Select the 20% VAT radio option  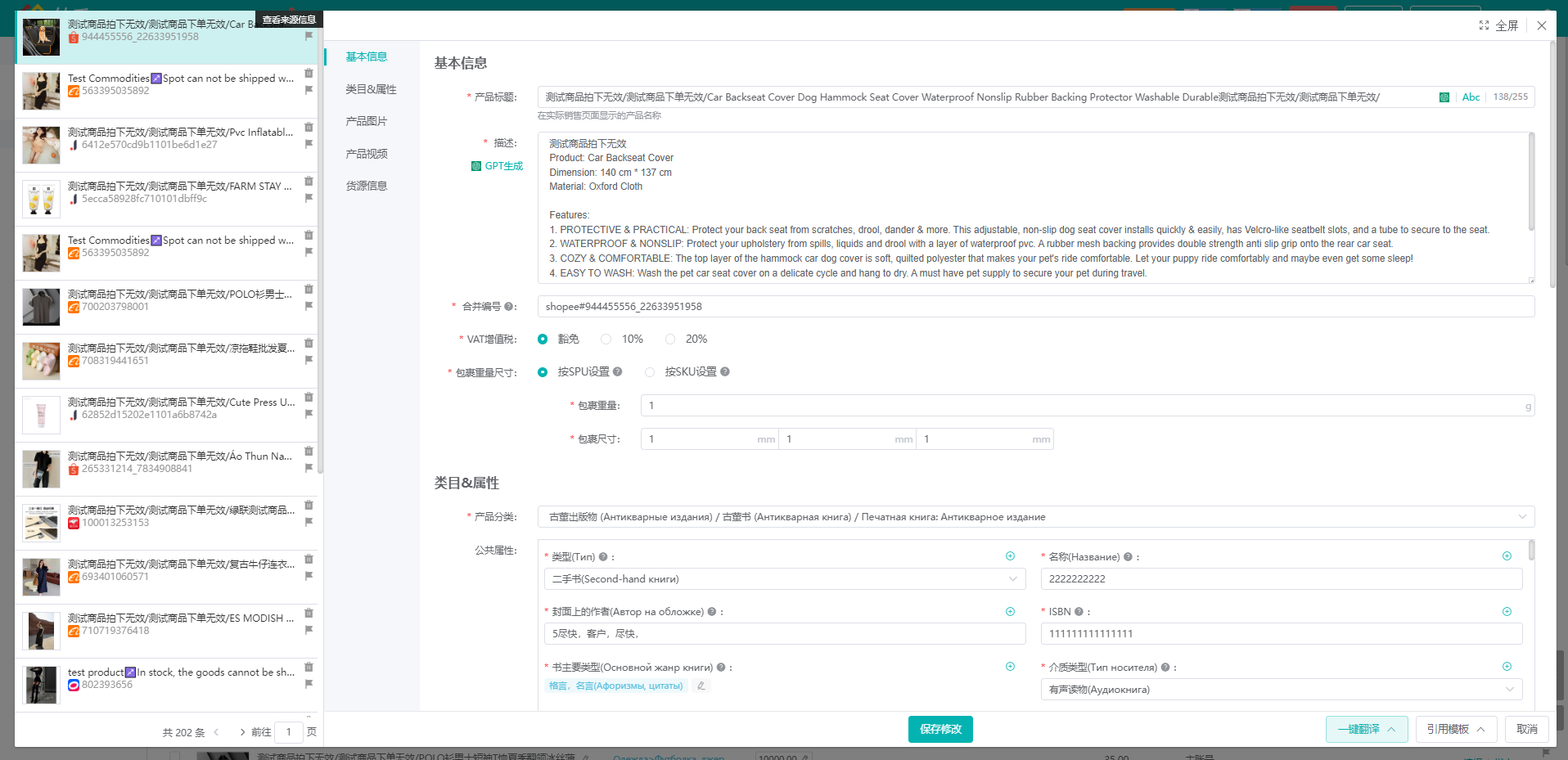[x=670, y=340]
